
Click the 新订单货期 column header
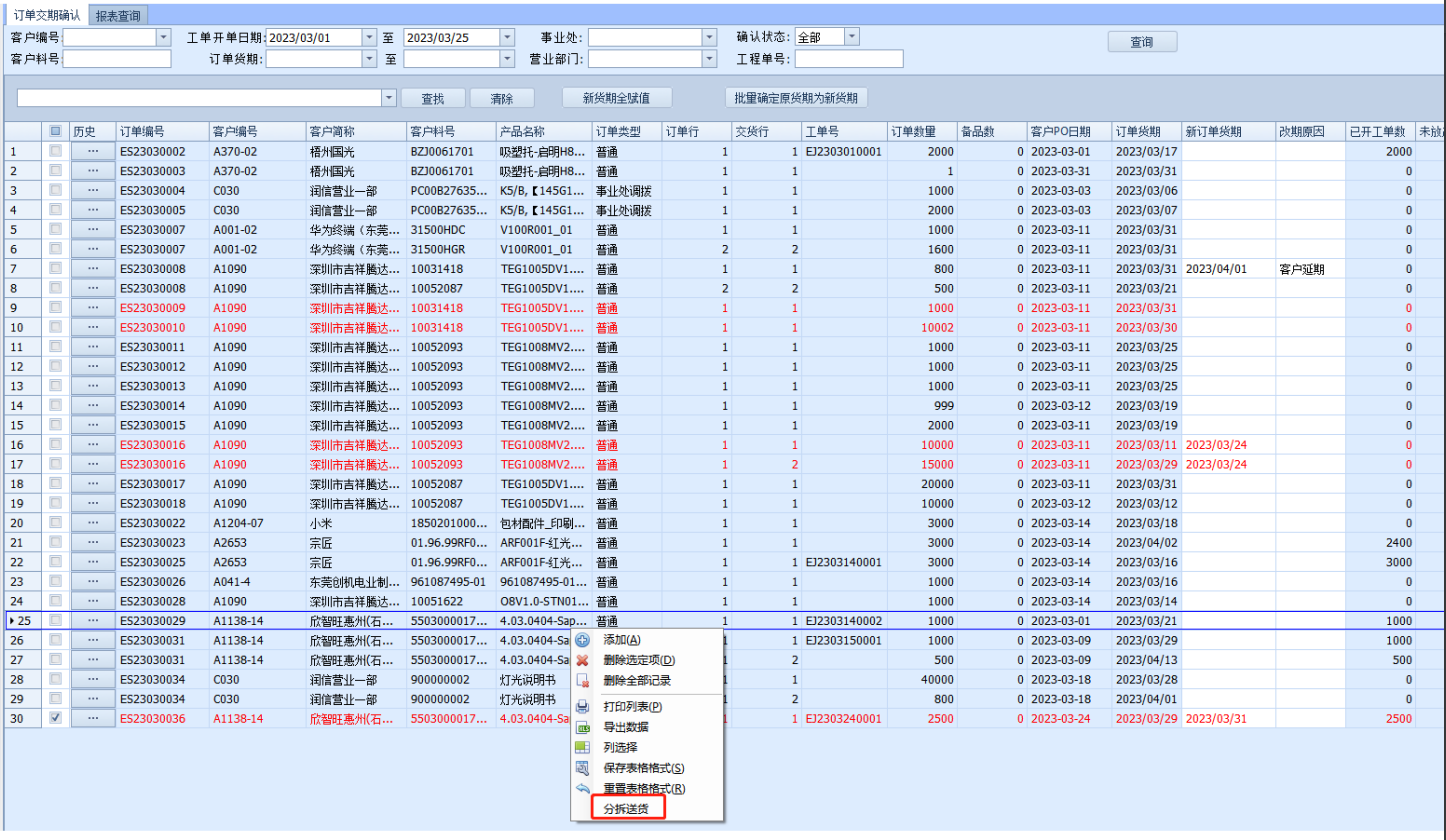1228,132
